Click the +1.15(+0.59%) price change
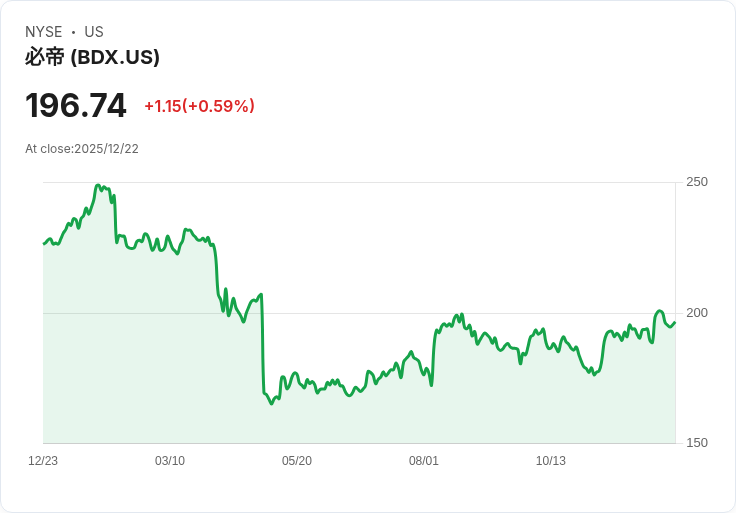 [x=199, y=106]
